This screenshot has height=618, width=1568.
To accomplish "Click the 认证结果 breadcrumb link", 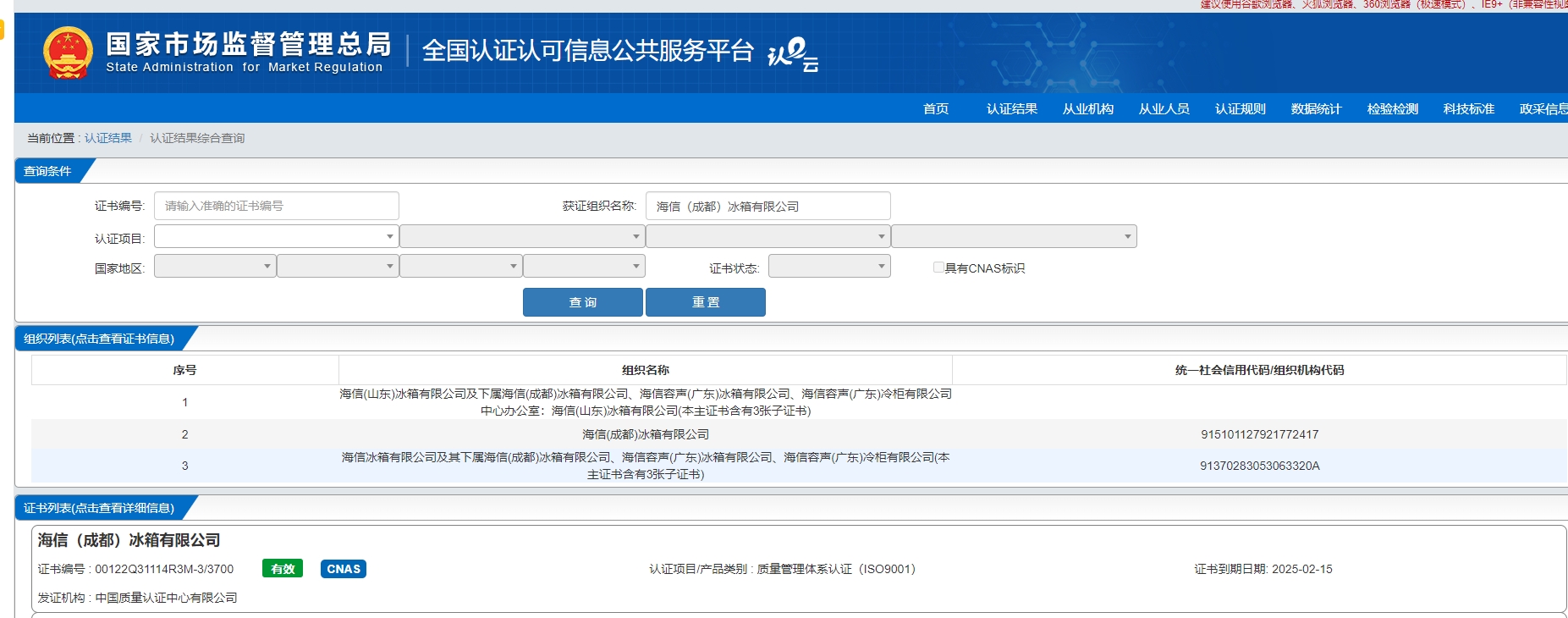I will tap(108, 138).
